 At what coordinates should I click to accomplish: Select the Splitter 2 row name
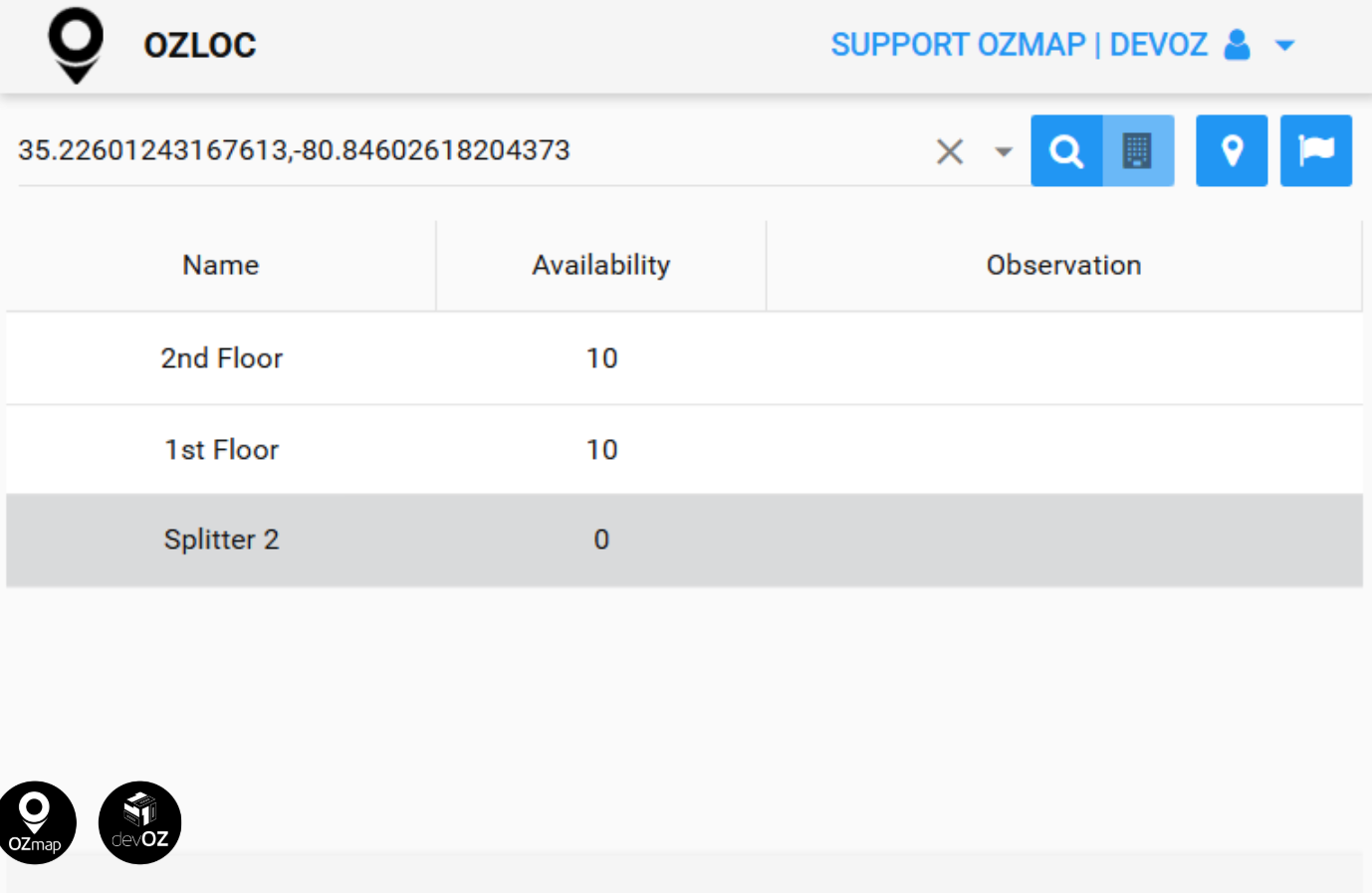click(222, 540)
